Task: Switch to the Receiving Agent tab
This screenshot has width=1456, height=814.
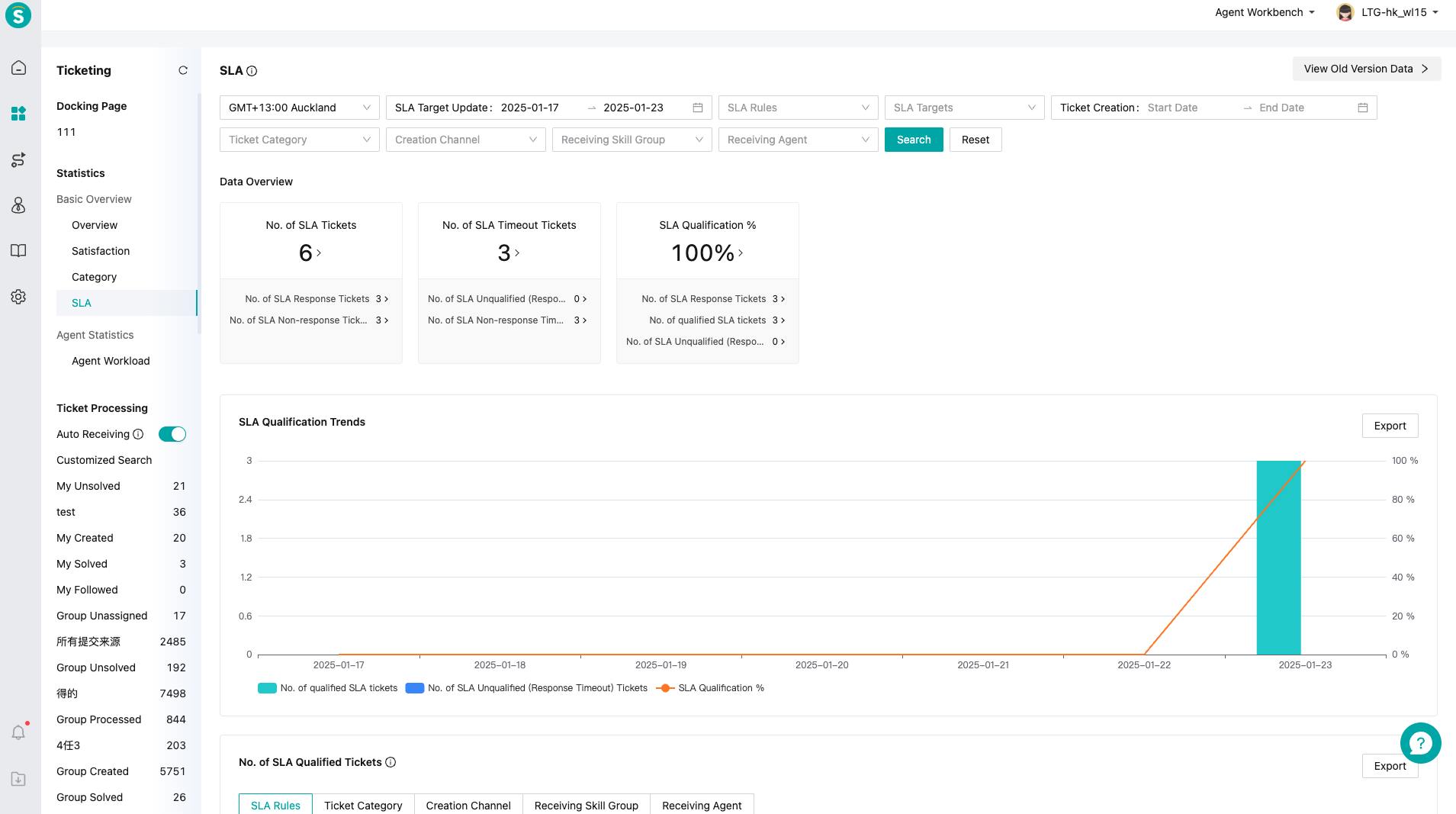Action: coord(702,805)
